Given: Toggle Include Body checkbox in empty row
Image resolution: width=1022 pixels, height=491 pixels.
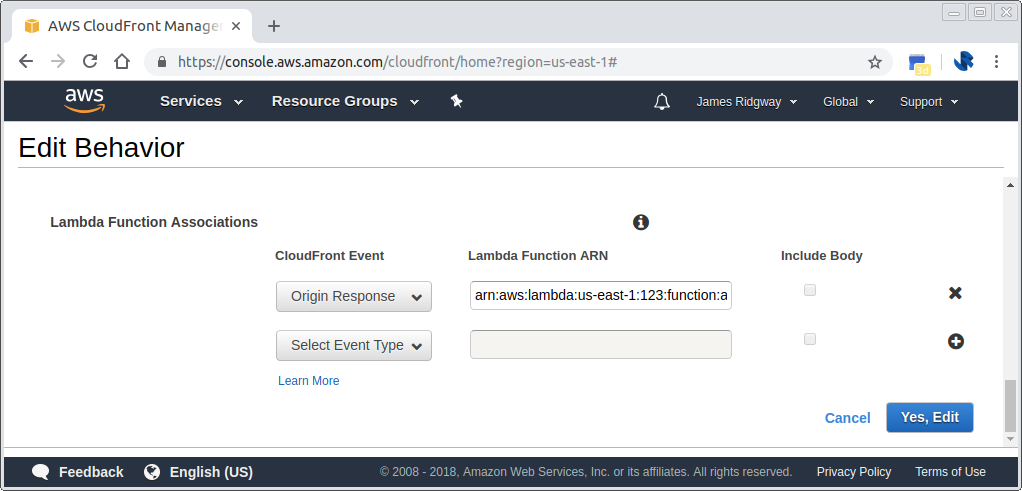Looking at the screenshot, I should [810, 339].
